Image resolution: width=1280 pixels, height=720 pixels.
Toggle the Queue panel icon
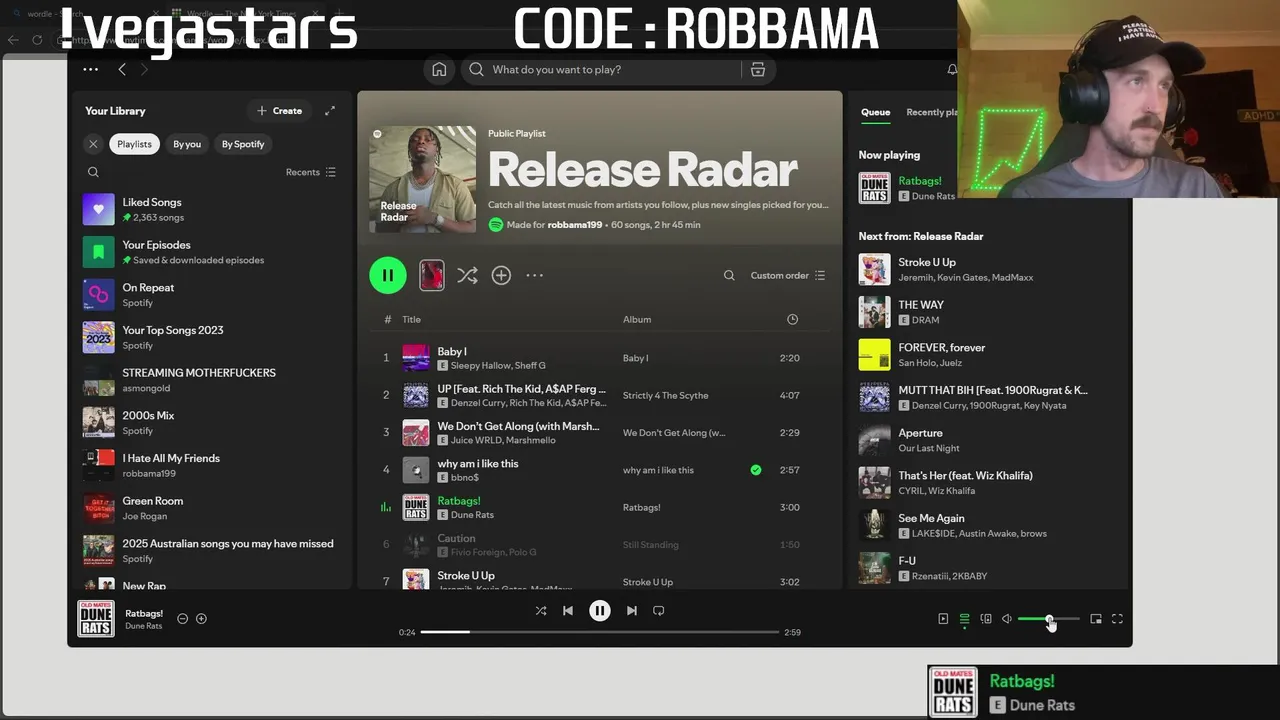click(964, 619)
